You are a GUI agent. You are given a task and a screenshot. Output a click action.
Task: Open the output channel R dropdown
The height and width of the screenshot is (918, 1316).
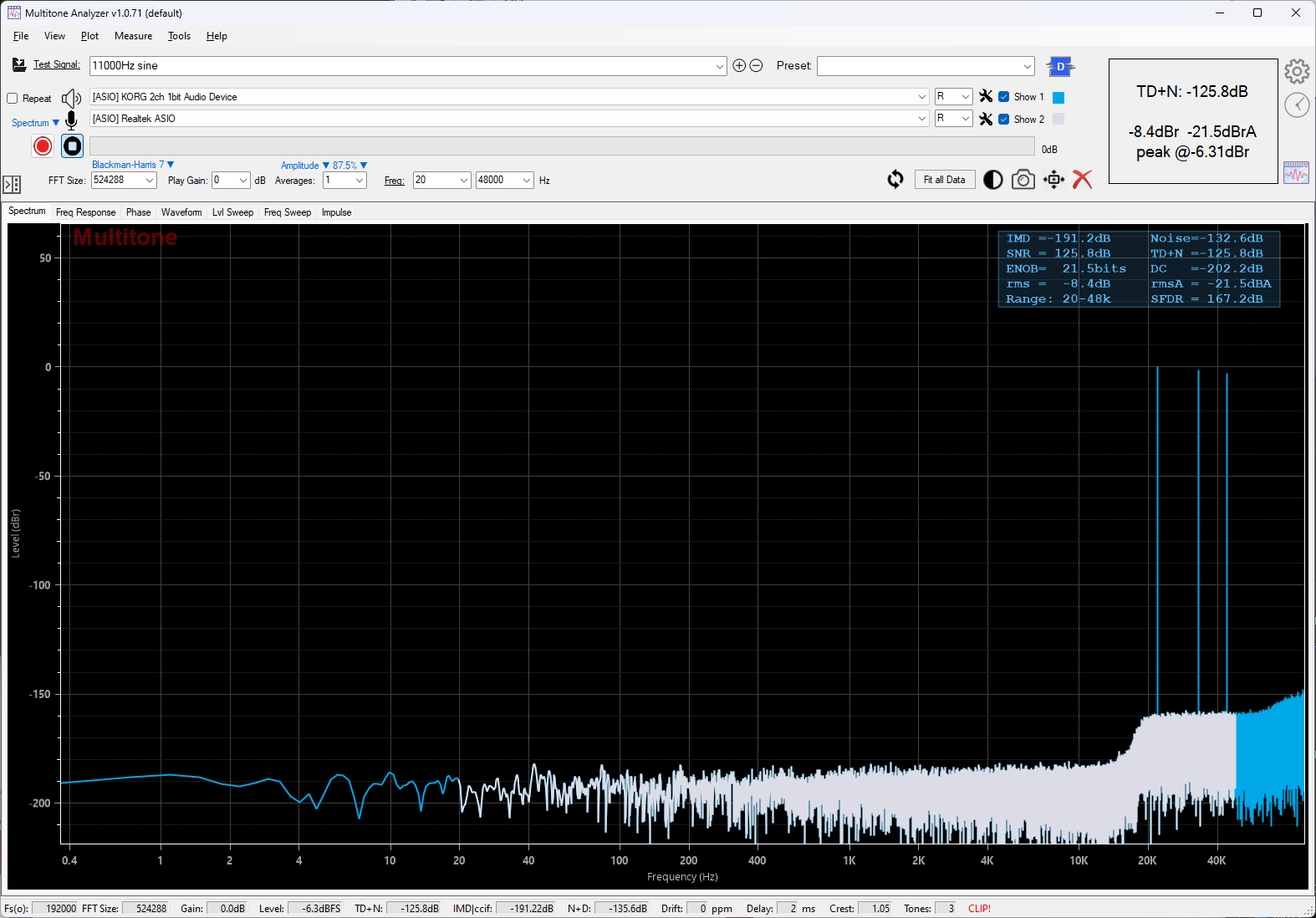click(x=965, y=97)
